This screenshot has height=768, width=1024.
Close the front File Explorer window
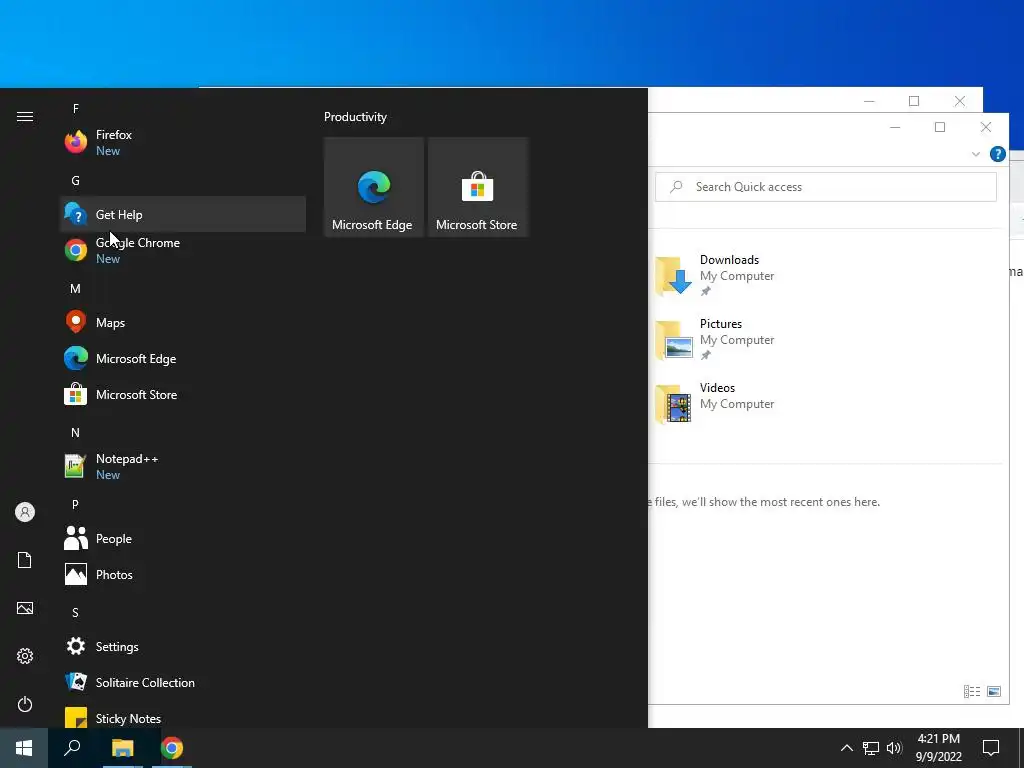point(986,127)
